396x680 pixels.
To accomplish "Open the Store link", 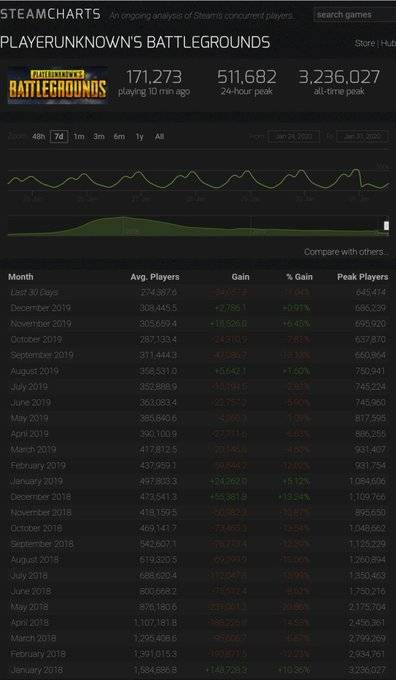I will pos(365,43).
